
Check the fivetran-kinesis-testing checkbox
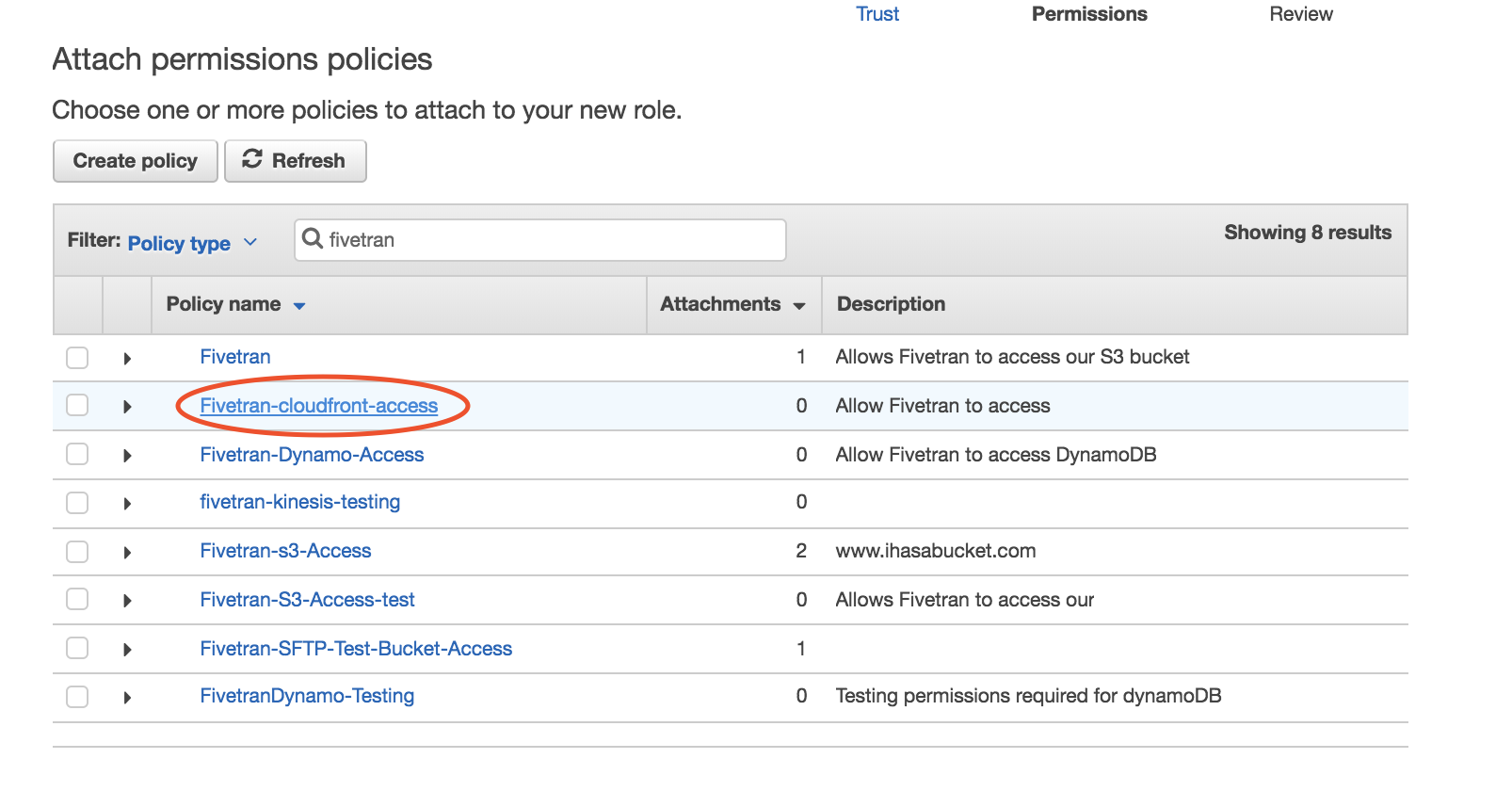[77, 503]
